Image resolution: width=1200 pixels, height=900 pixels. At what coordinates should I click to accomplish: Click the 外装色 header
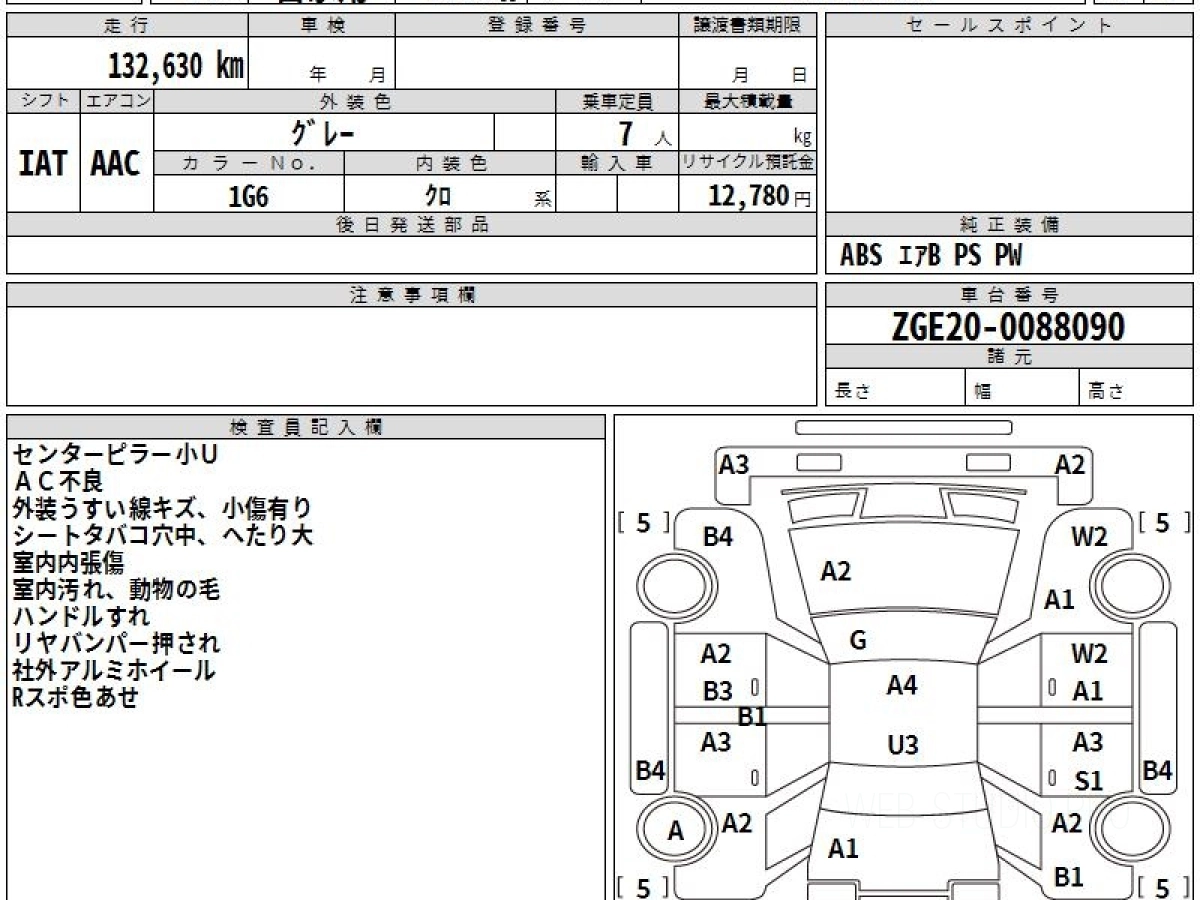click(x=355, y=101)
